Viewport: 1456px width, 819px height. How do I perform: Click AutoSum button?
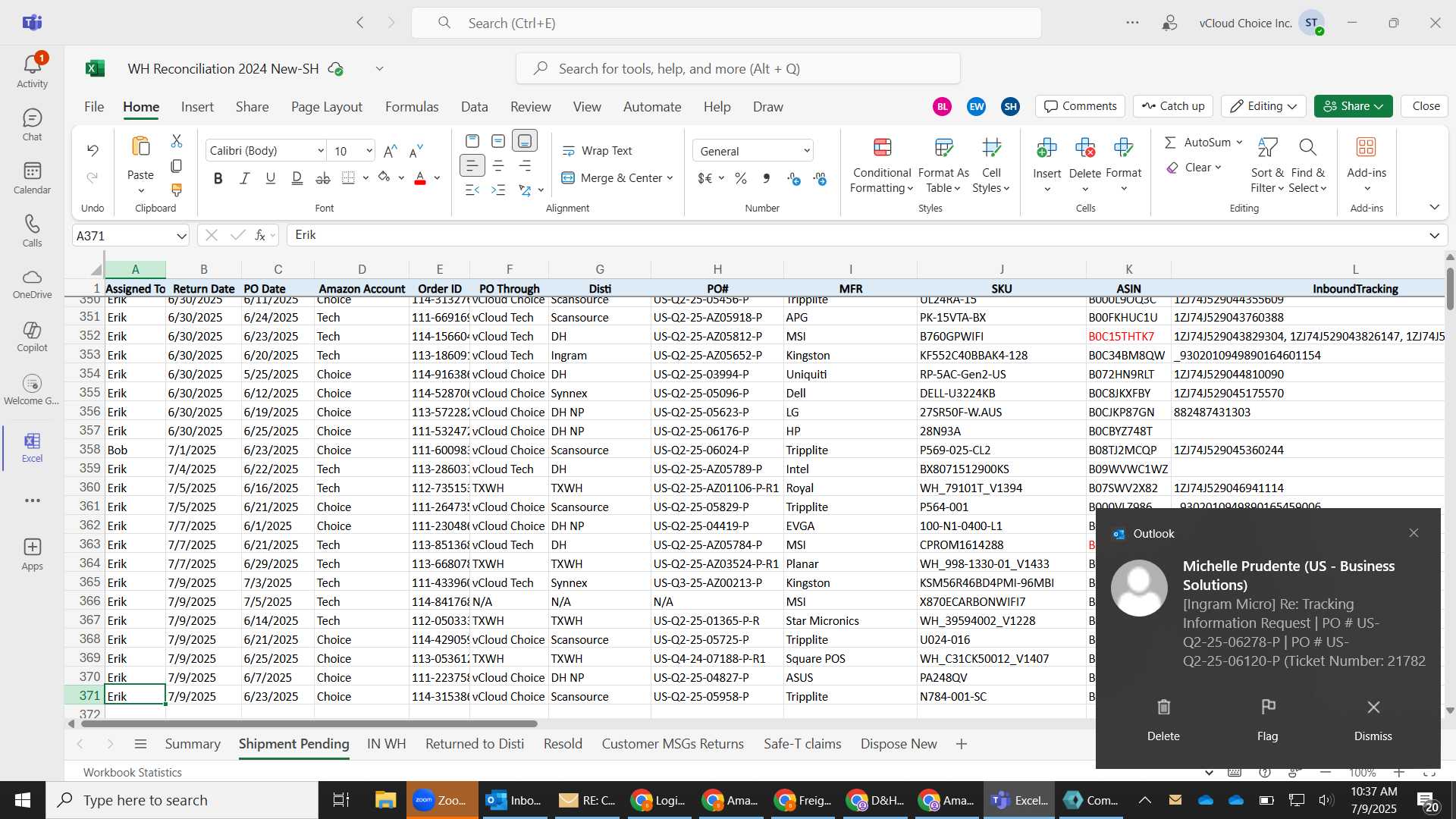coord(1198,142)
